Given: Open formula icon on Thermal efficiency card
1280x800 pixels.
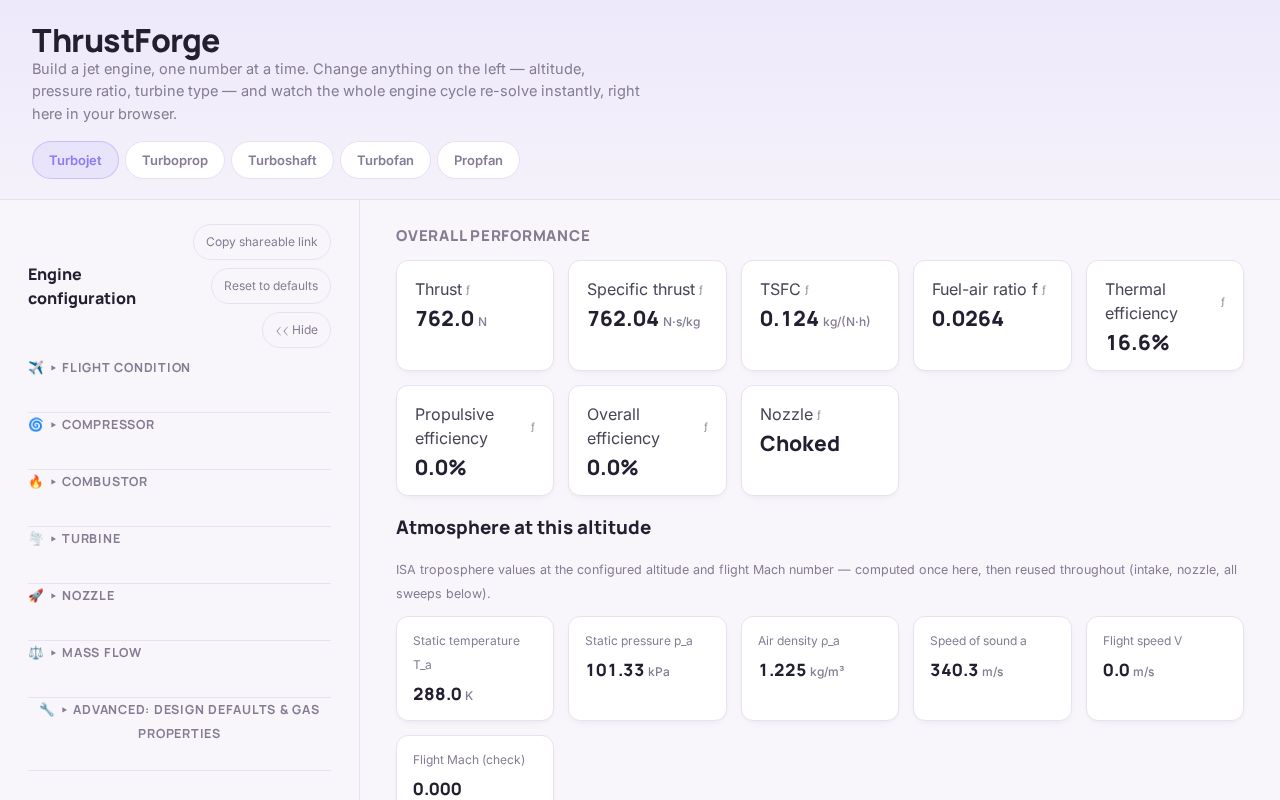Looking at the screenshot, I should coord(1222,302).
